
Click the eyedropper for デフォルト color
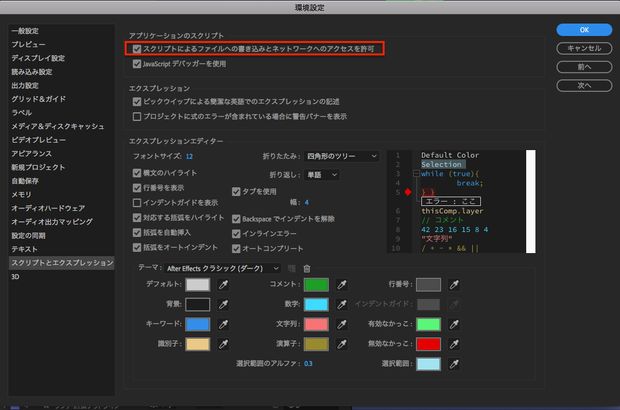[223, 284]
